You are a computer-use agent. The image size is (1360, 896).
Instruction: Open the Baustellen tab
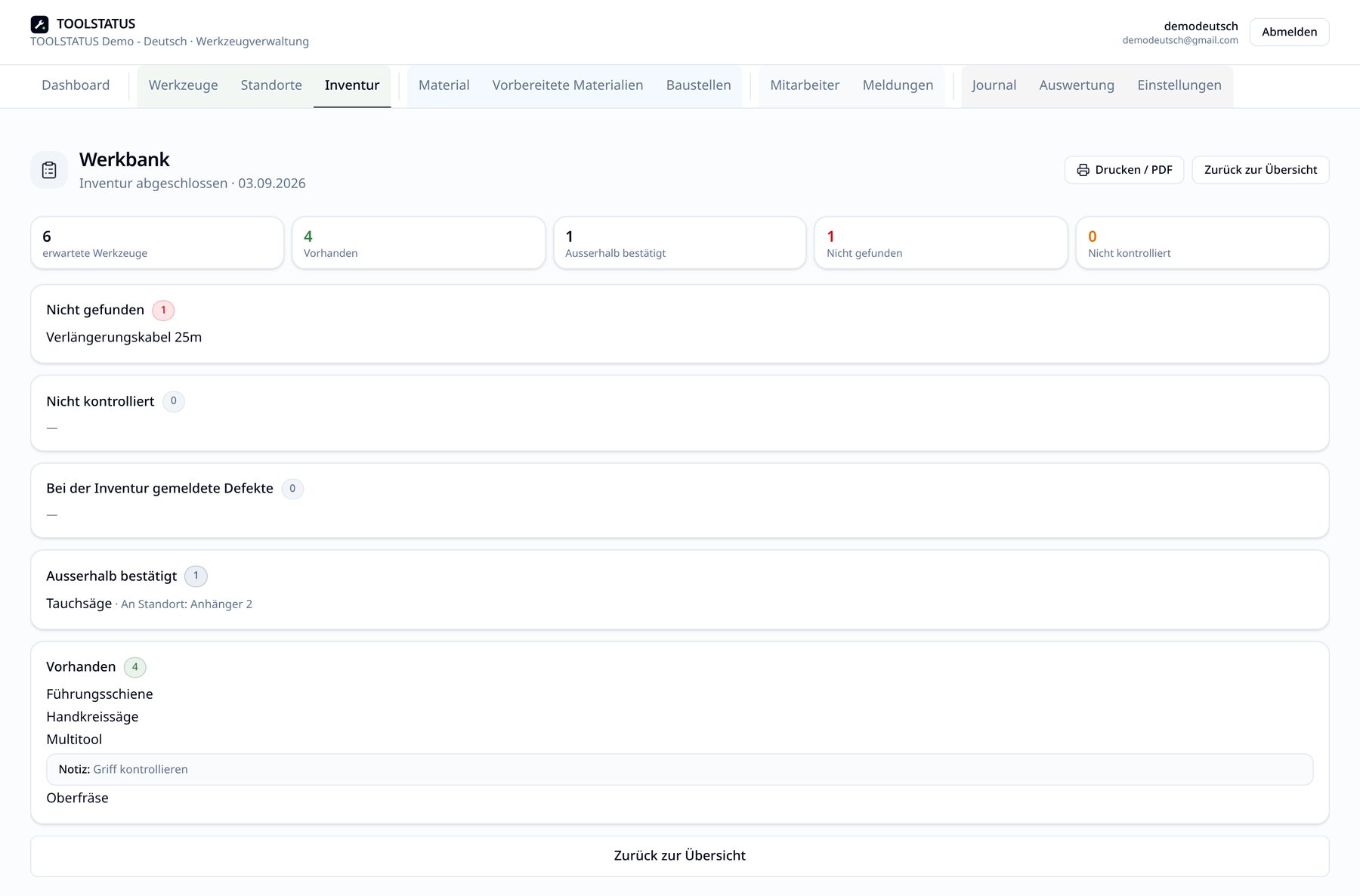(x=698, y=85)
